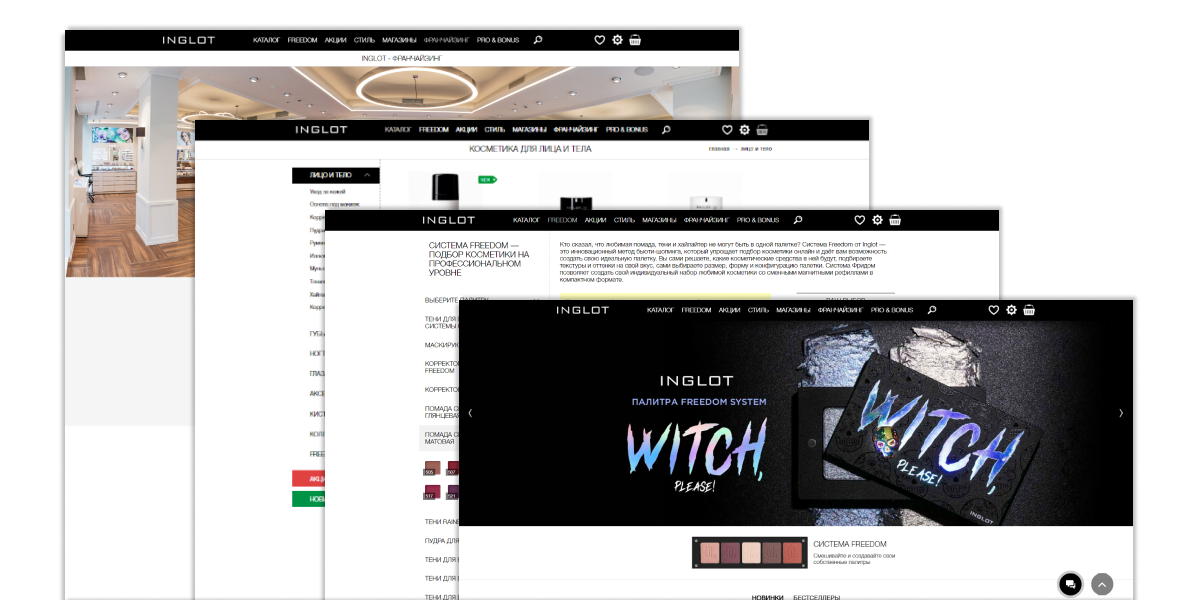Open Основа под макияж in the sidebar

click(x=334, y=204)
